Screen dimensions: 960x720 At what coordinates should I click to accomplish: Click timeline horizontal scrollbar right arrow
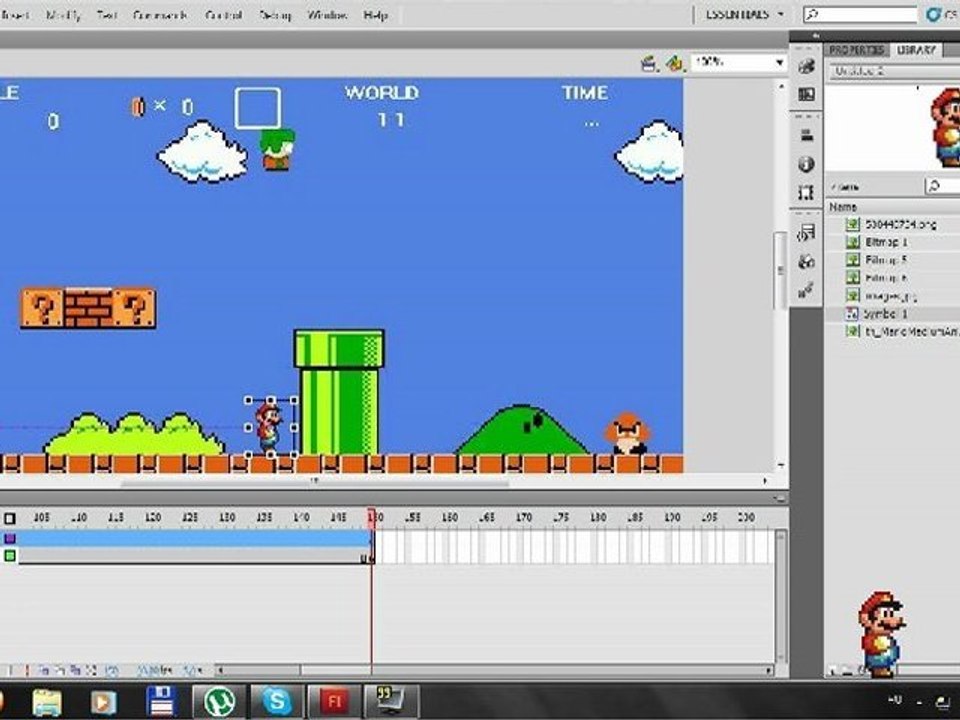(x=769, y=670)
